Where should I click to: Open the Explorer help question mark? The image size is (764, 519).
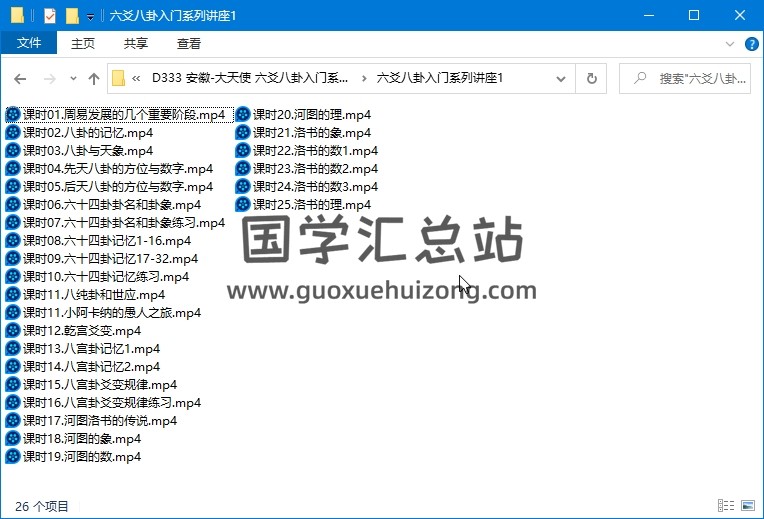coord(751,44)
